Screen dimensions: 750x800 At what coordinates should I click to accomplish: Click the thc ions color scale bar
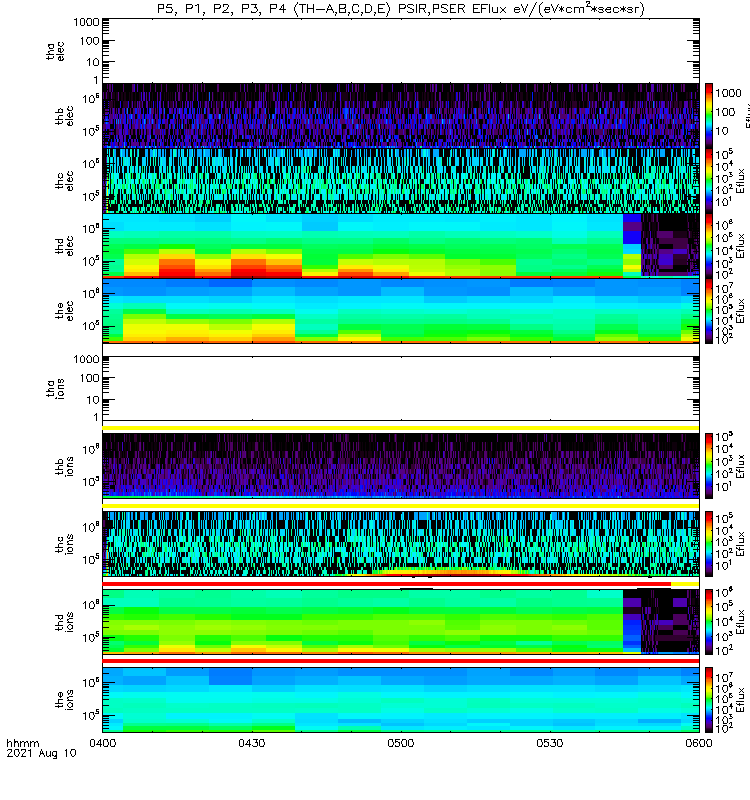(709, 544)
